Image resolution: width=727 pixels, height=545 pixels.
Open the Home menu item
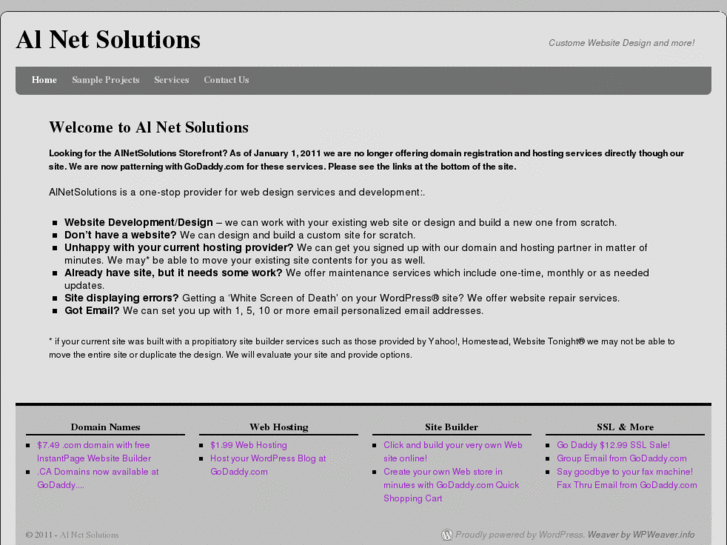[x=44, y=80]
